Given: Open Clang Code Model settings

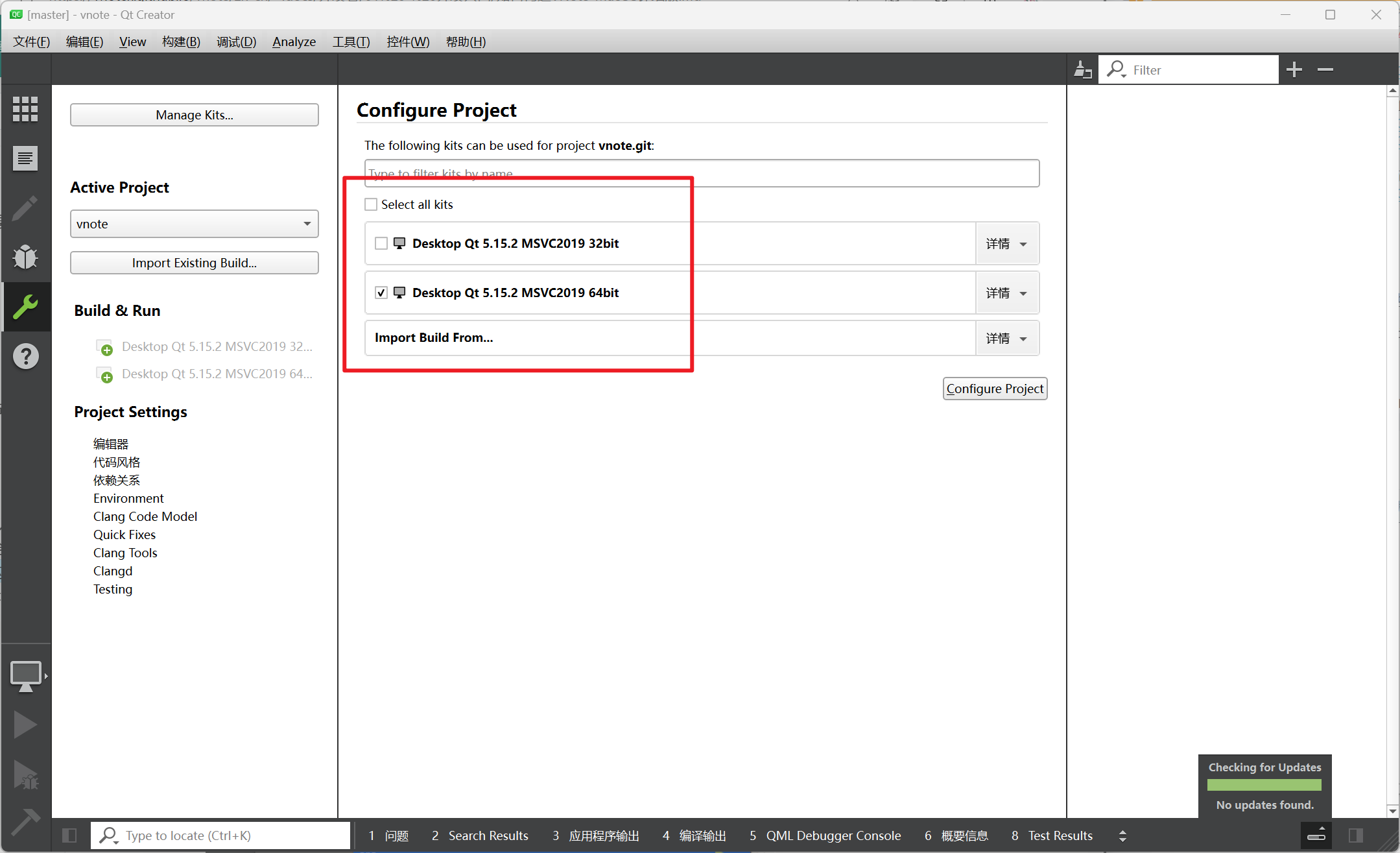Looking at the screenshot, I should tap(145, 516).
